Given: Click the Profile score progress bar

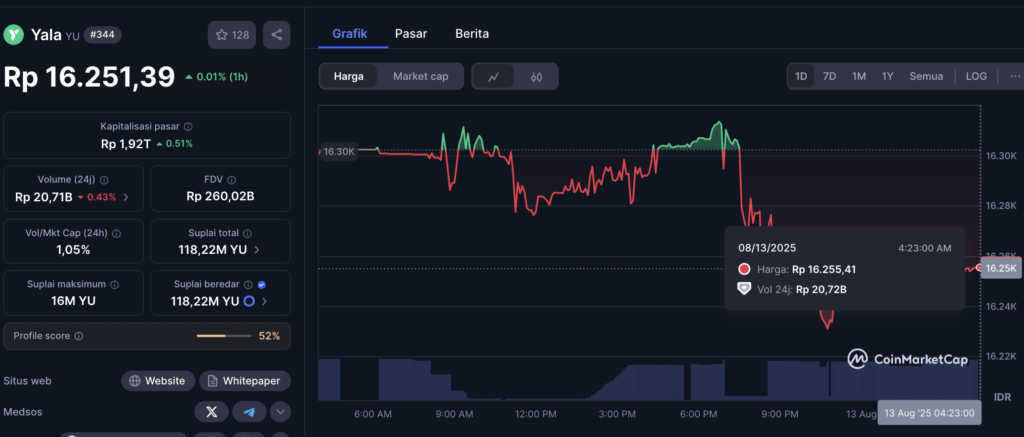Looking at the screenshot, I should click(224, 336).
